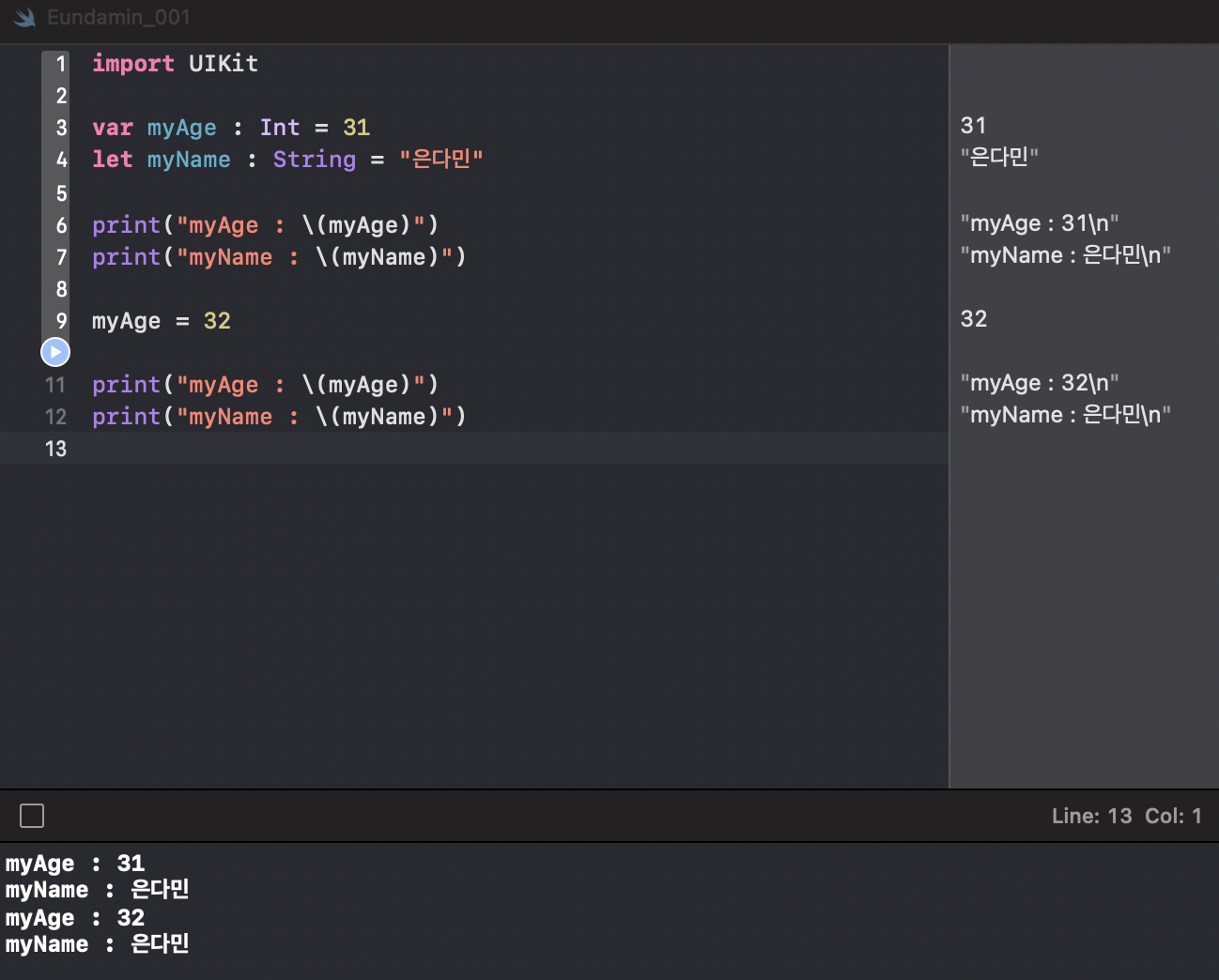This screenshot has width=1219, height=980.
Task: Click the print myAge statement on line 11
Action: click(265, 385)
